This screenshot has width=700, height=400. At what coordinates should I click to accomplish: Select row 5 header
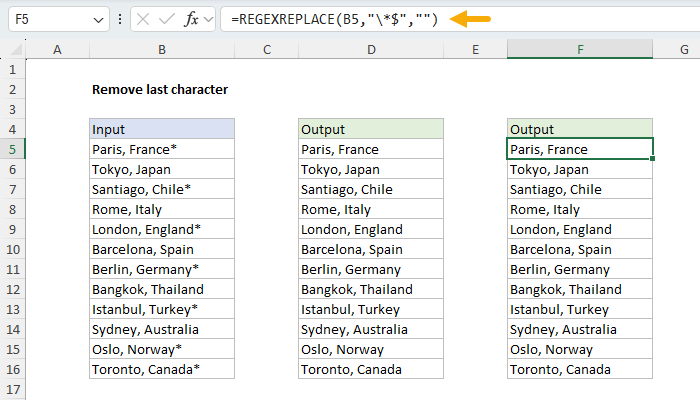(12, 150)
